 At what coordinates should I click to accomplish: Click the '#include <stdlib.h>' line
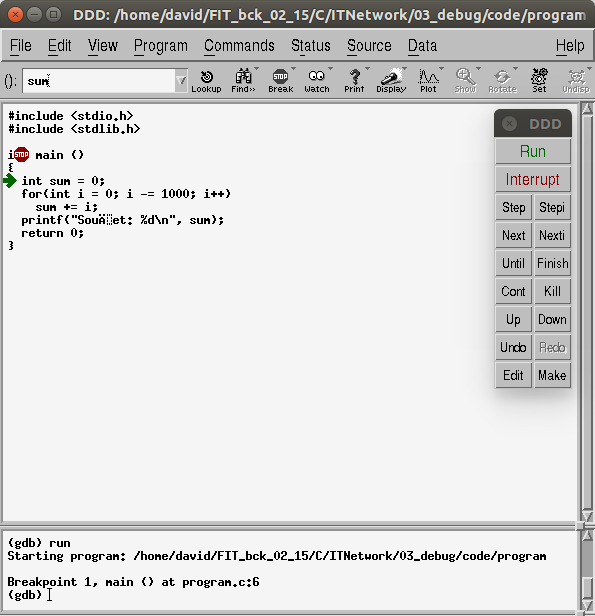pos(74,129)
